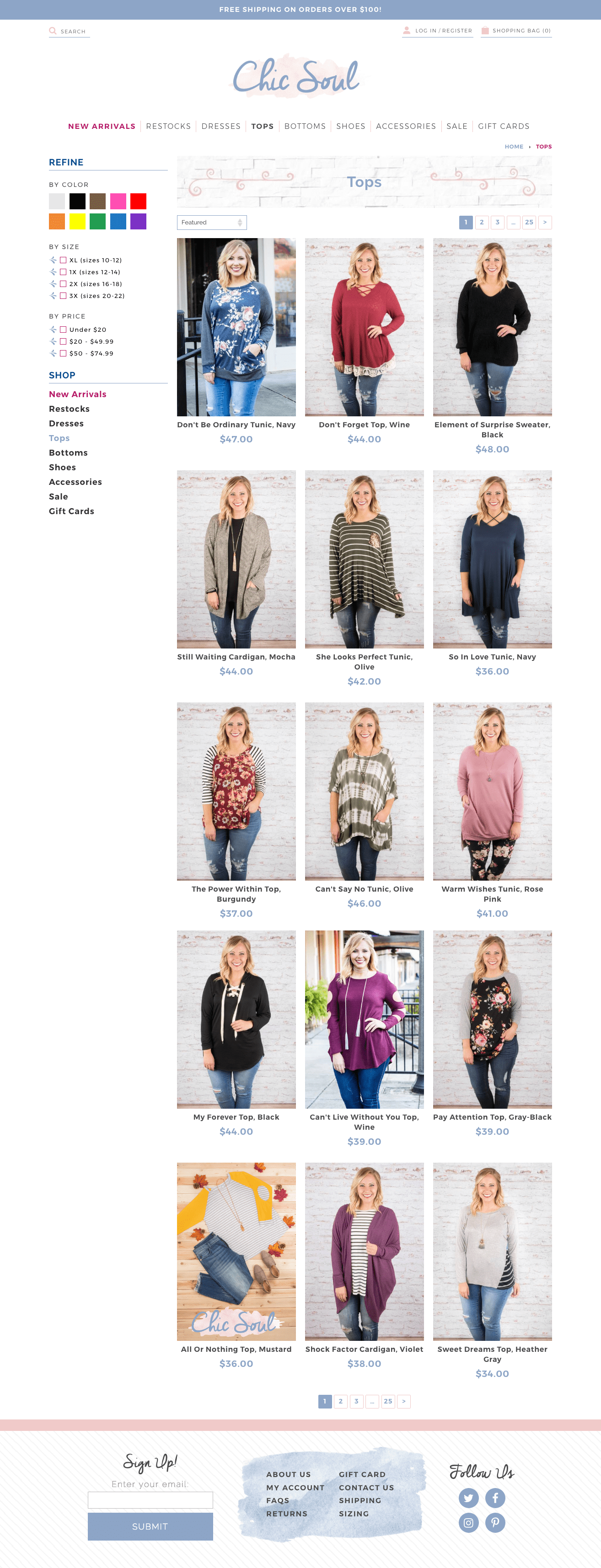Click the user account icon

pos(406,31)
